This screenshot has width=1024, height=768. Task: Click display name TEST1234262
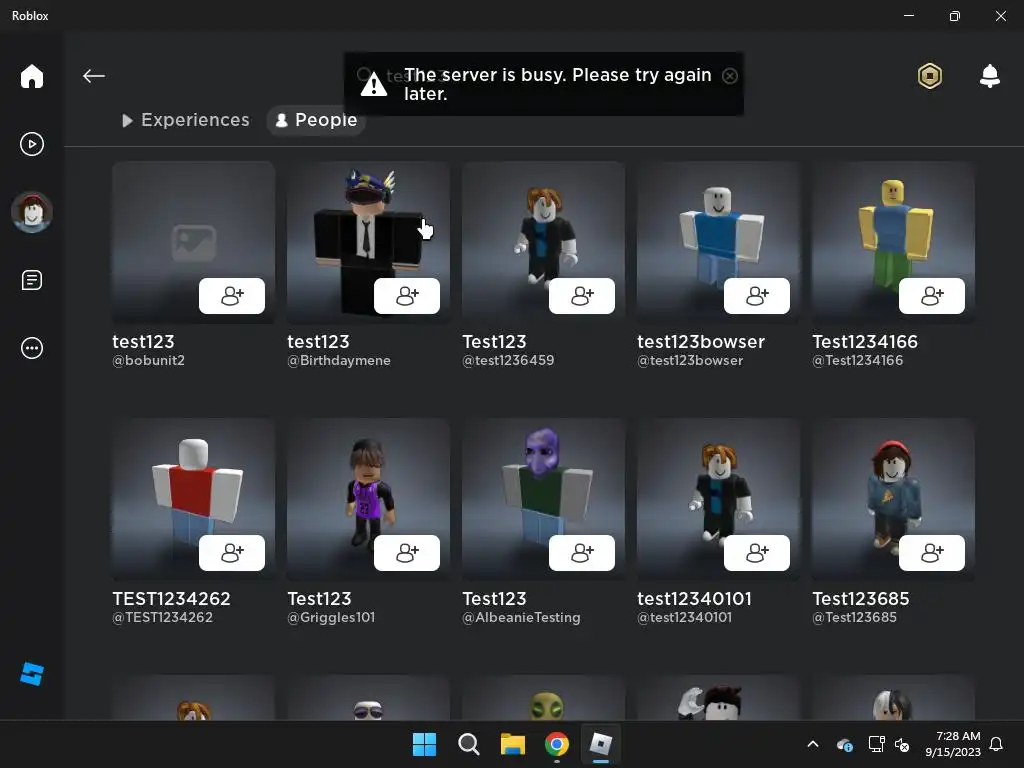pos(171,599)
